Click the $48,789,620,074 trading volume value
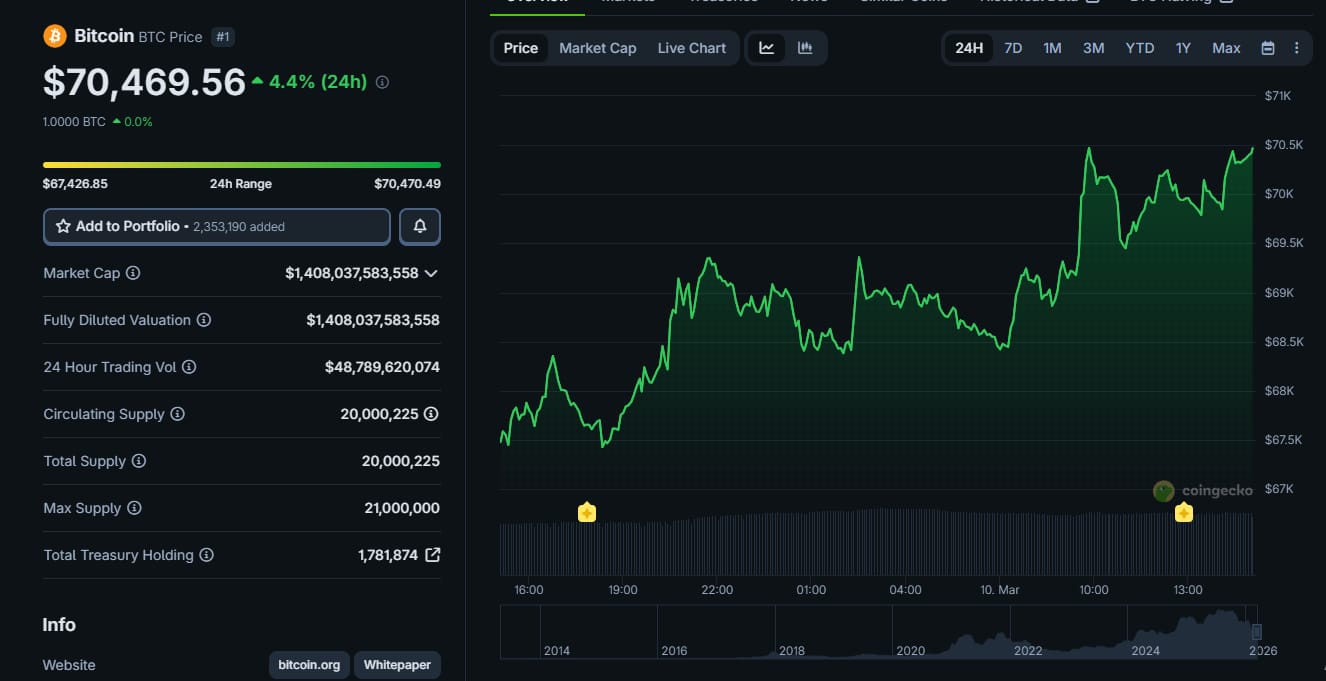This screenshot has height=681, width=1326. click(x=382, y=367)
